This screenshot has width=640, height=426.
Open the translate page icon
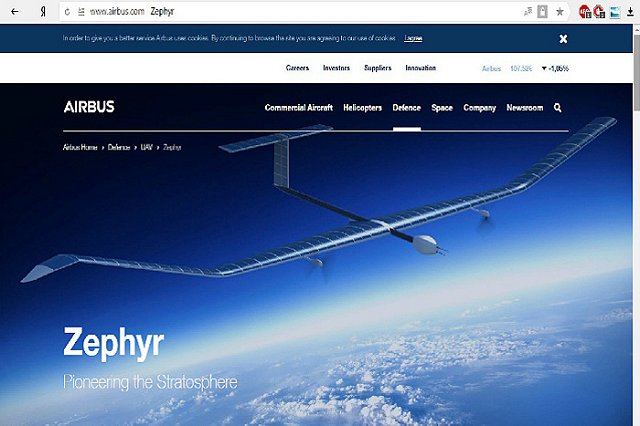[528, 11]
